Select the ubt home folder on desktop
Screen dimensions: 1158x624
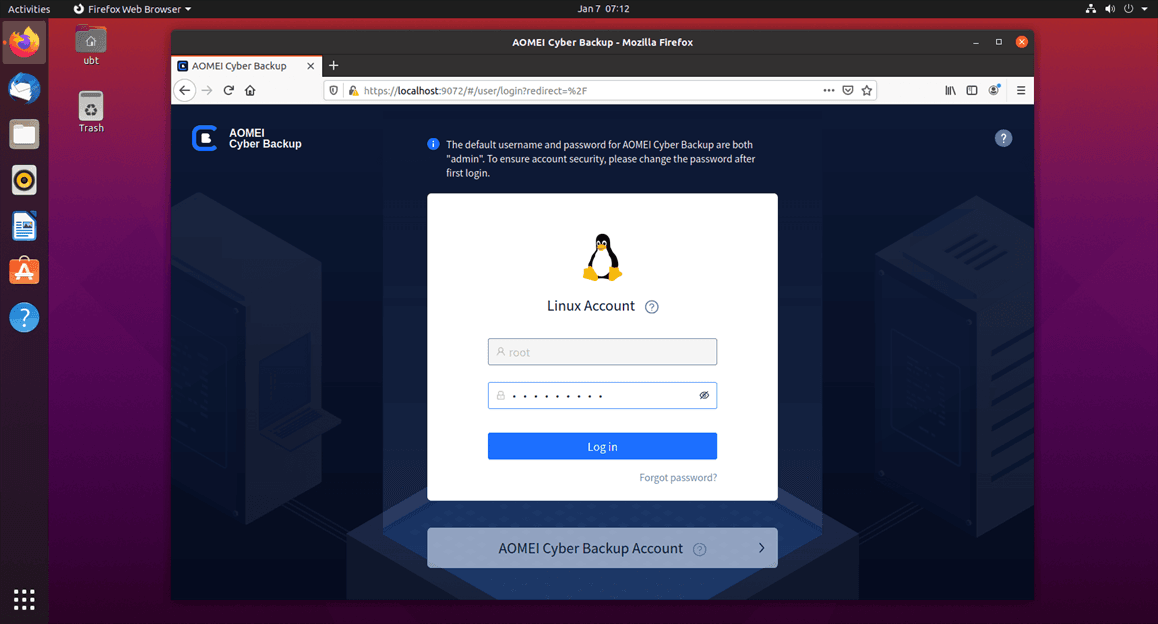(91, 46)
